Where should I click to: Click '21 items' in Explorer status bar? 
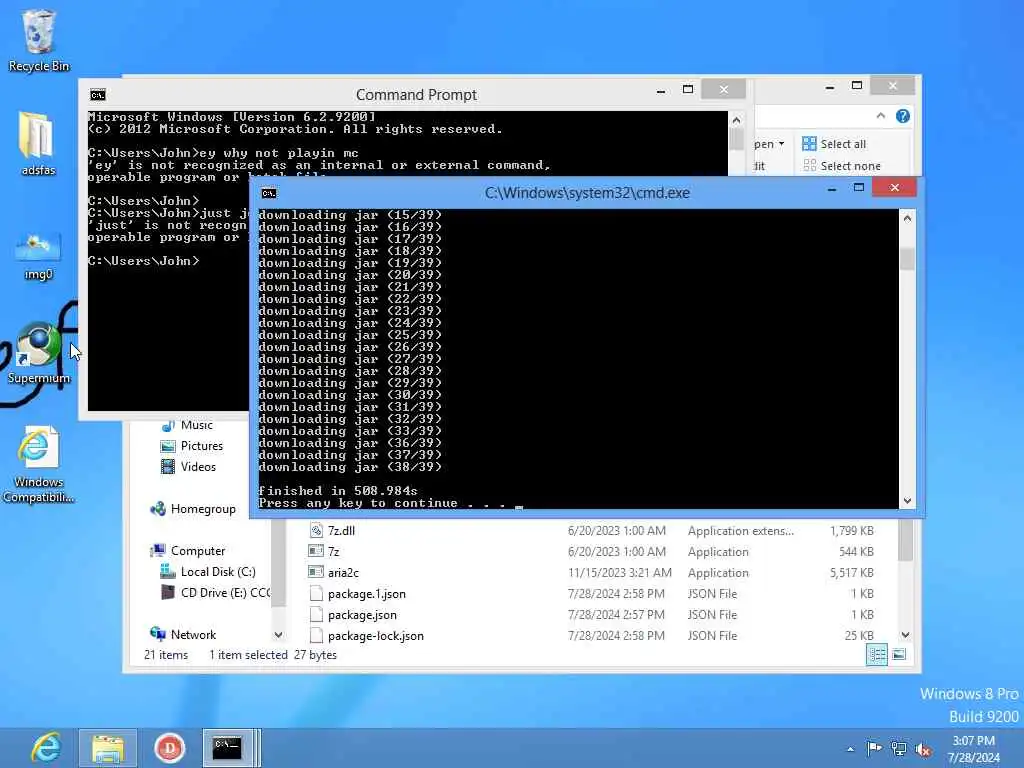pyautogui.click(x=166, y=655)
